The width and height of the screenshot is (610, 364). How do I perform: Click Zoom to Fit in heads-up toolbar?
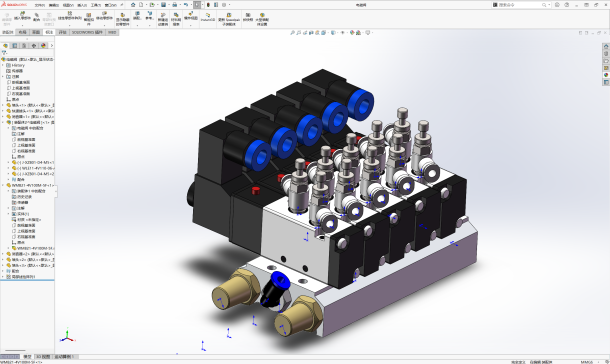(x=293, y=33)
